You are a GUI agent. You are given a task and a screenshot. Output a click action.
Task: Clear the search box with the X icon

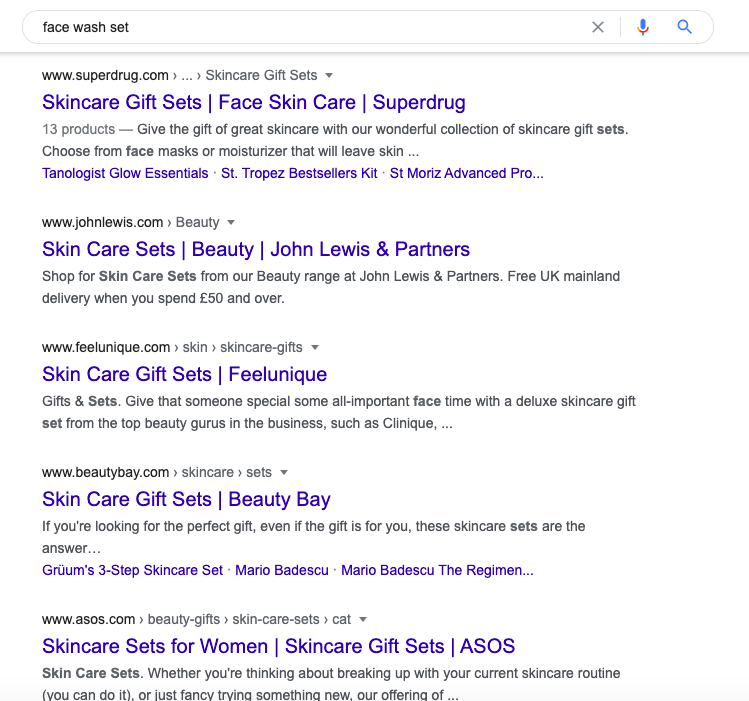tap(598, 27)
